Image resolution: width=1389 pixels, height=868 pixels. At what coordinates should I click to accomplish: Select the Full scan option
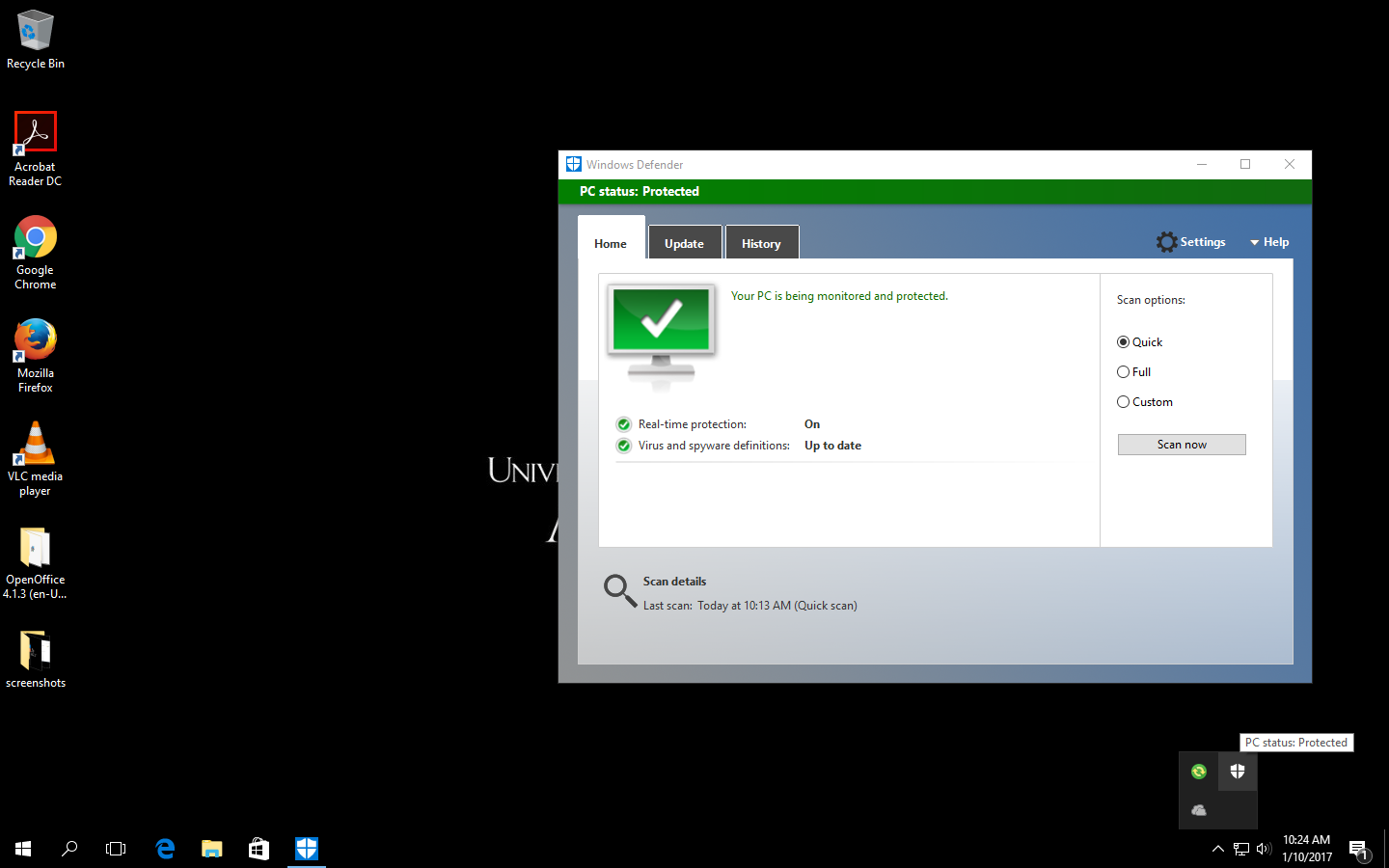1124,372
